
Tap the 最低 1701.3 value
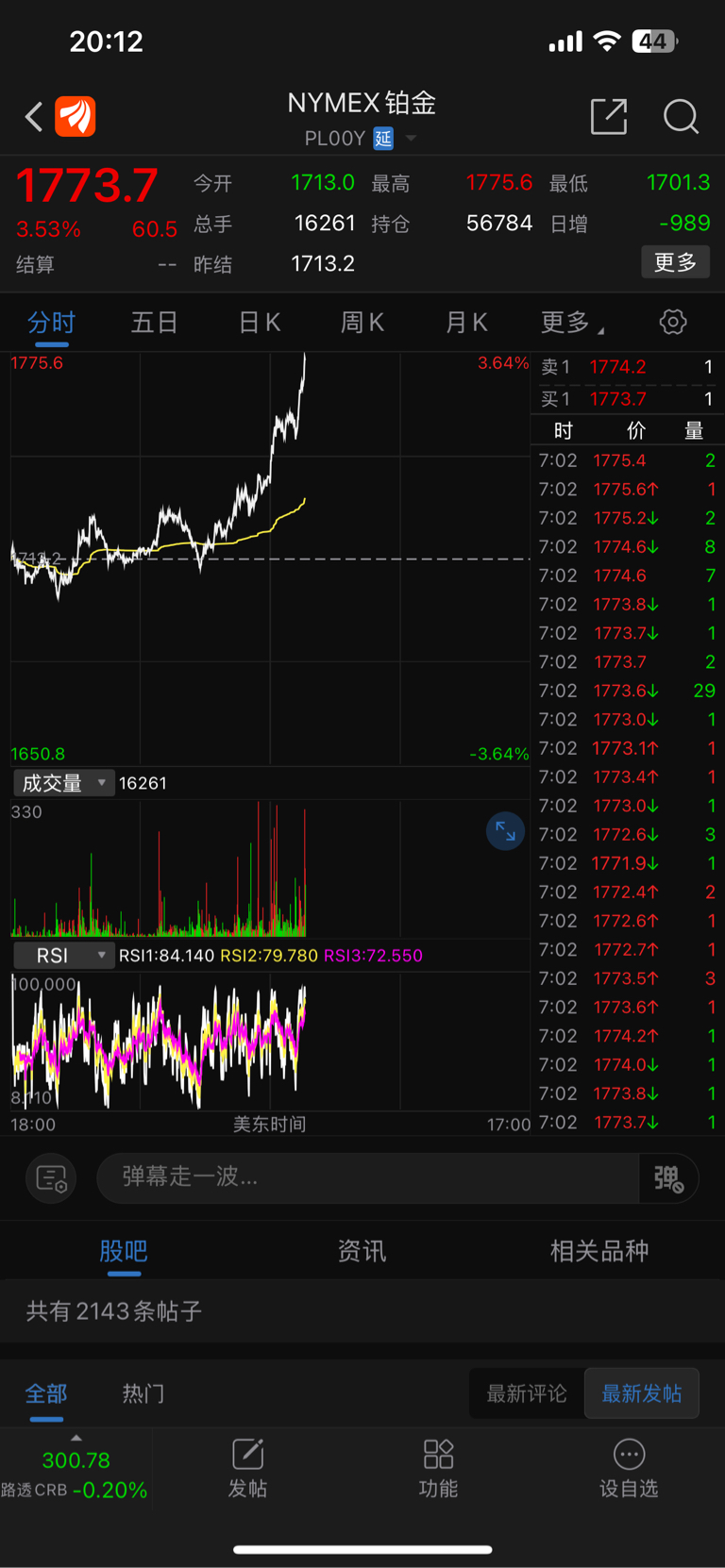point(678,182)
